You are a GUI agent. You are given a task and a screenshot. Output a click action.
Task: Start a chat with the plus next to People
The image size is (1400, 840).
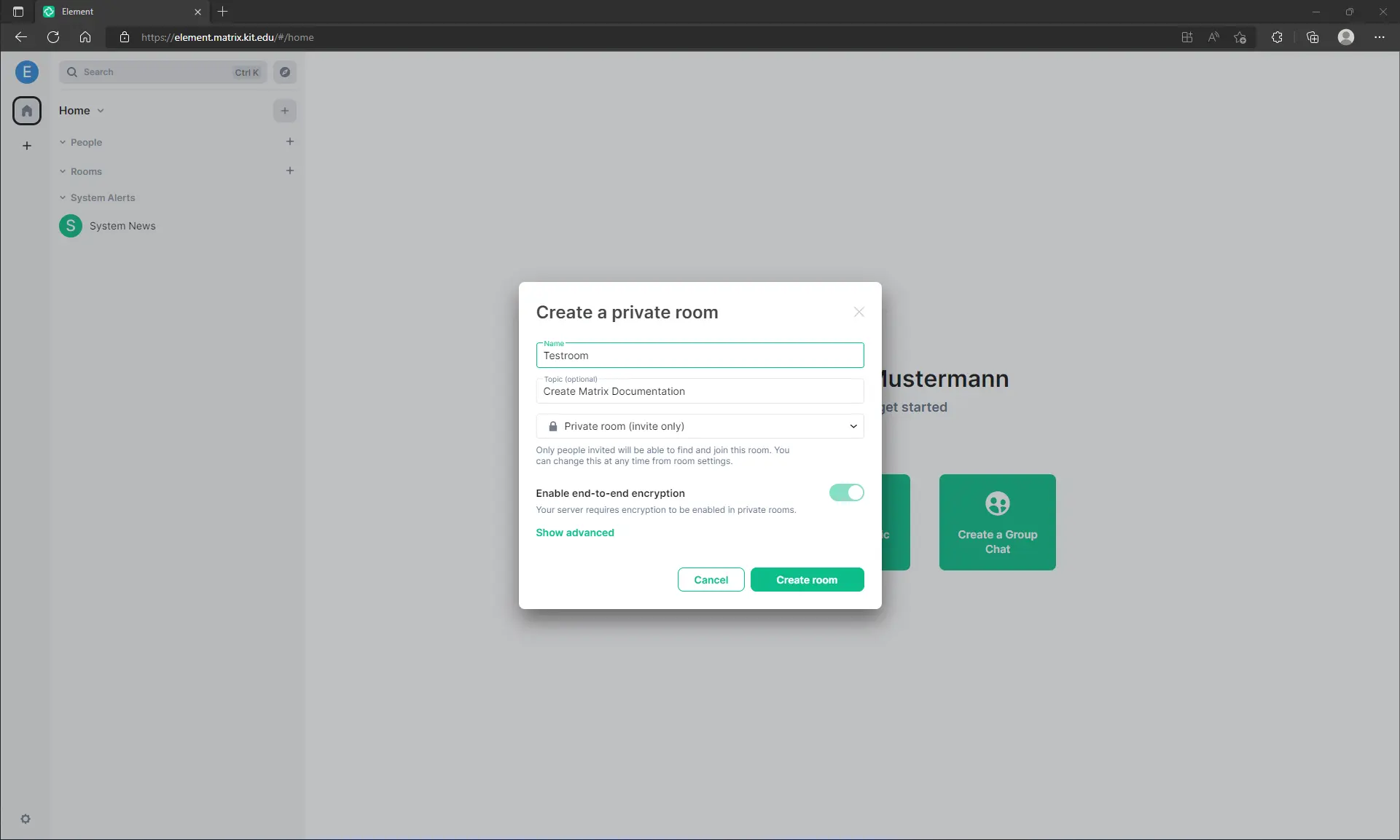pyautogui.click(x=289, y=141)
